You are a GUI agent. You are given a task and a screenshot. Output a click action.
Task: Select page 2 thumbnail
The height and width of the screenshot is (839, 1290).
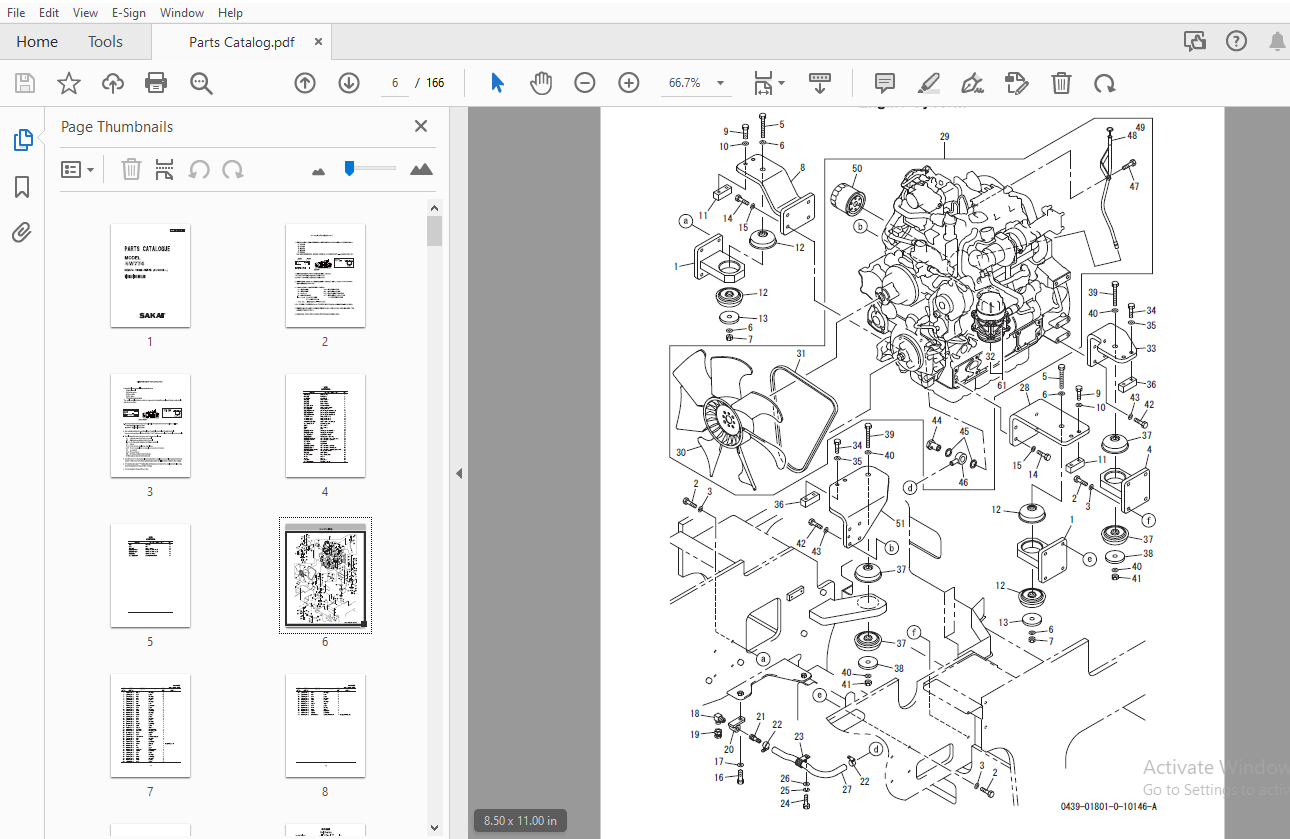(x=325, y=275)
